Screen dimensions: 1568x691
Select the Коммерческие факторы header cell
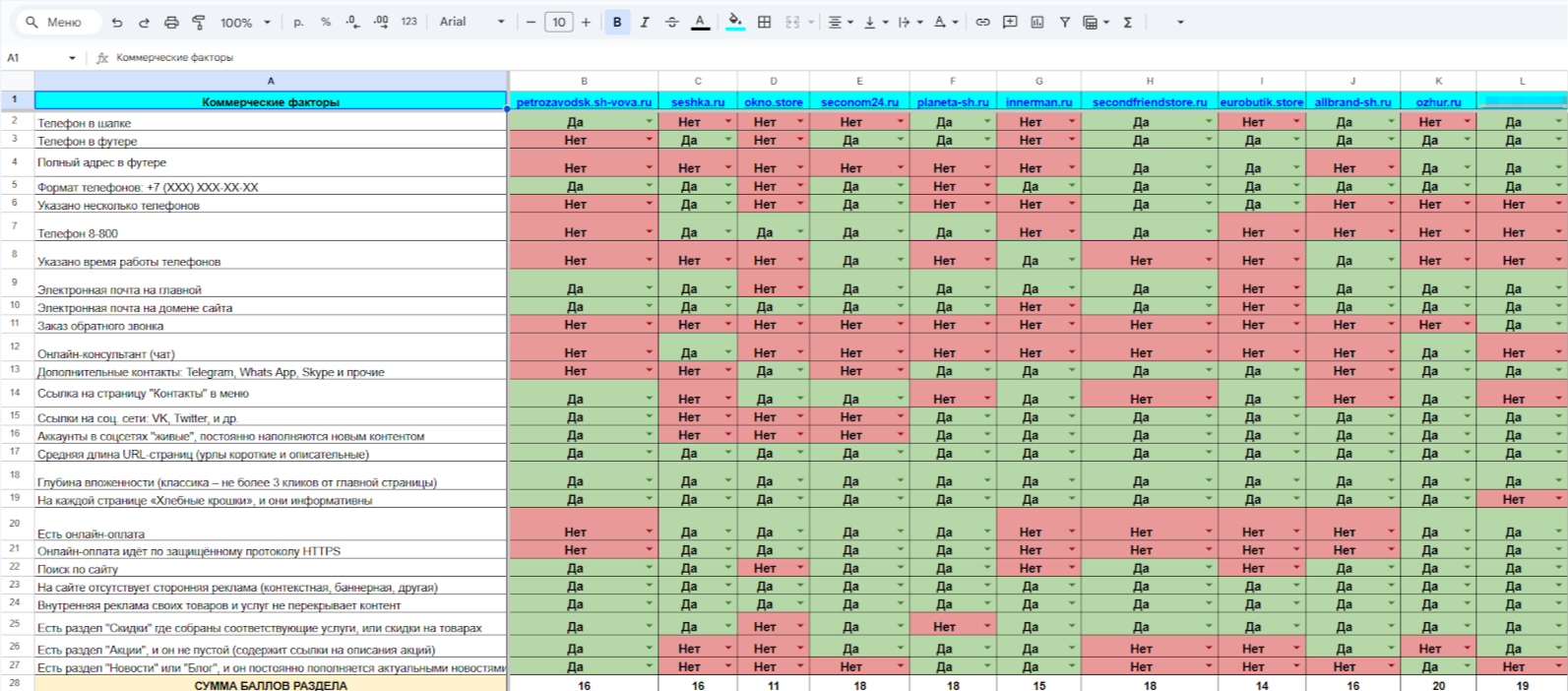tap(271, 100)
